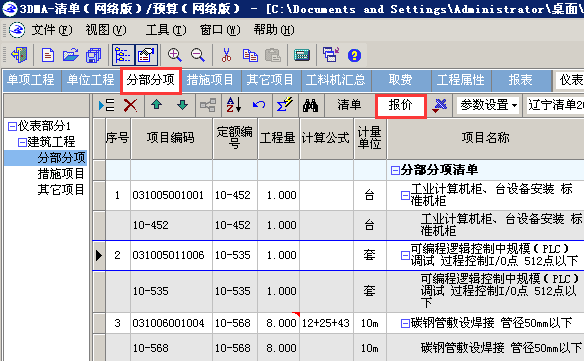Collapse the 碳钢管敷设焊接 item expander
Screen dimensions: 584x361
pos(405,323)
